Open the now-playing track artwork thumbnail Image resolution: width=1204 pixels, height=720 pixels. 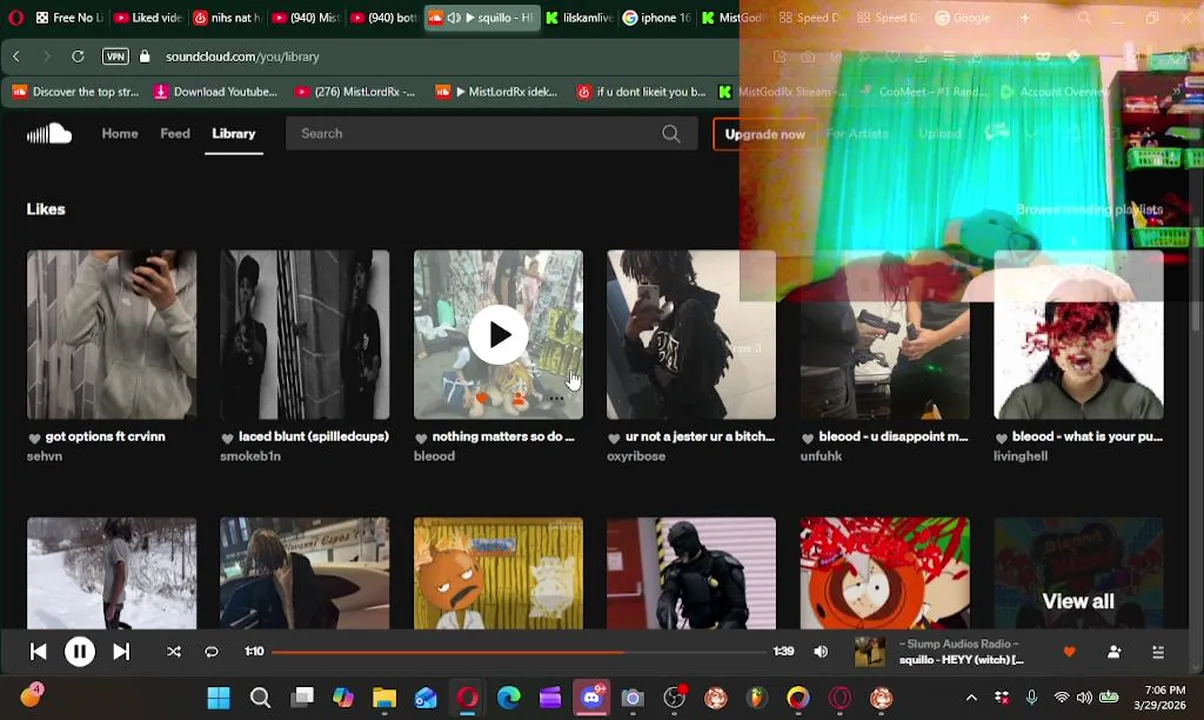tap(870, 652)
